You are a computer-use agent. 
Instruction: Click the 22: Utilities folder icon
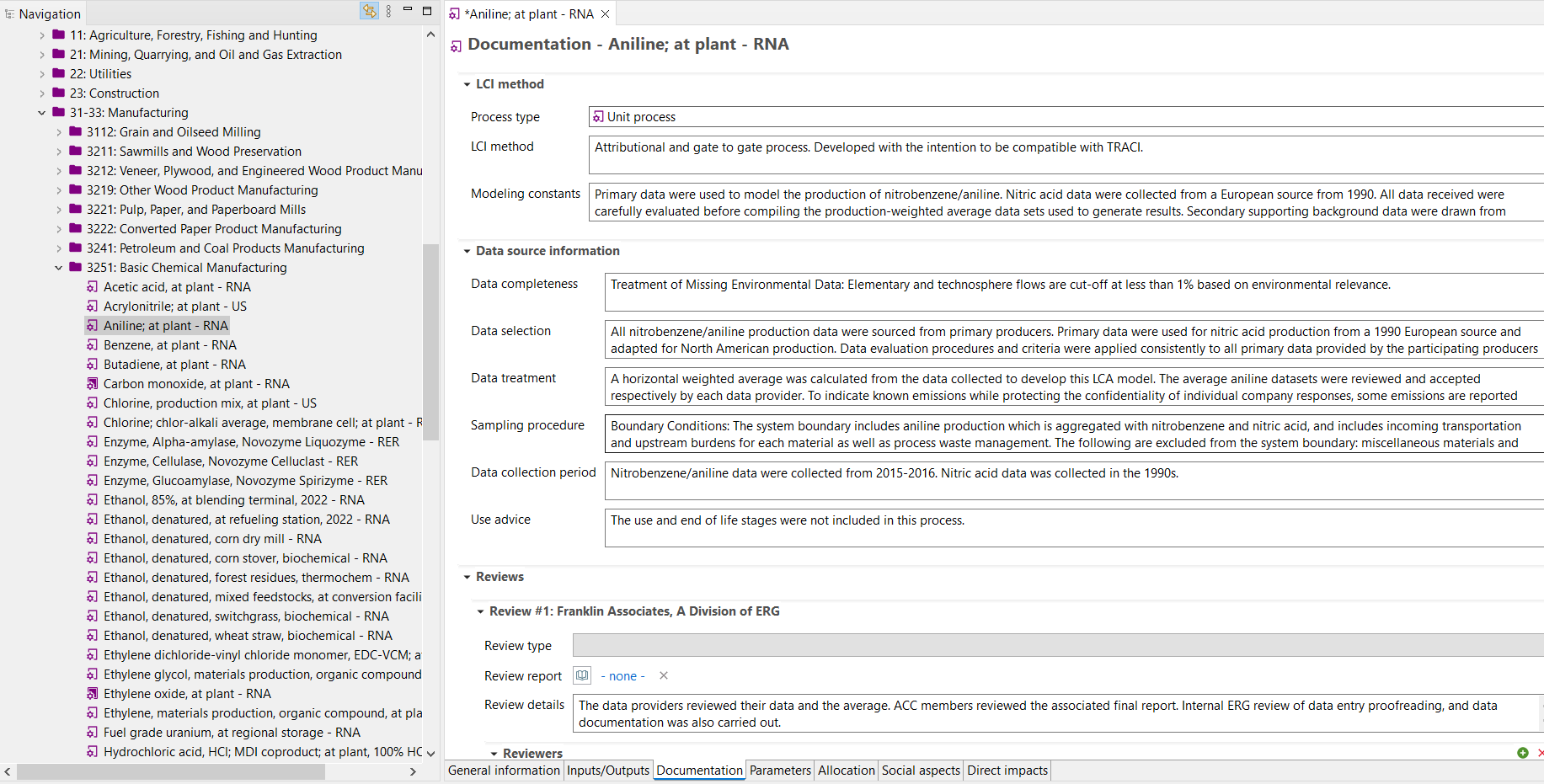[x=59, y=74]
